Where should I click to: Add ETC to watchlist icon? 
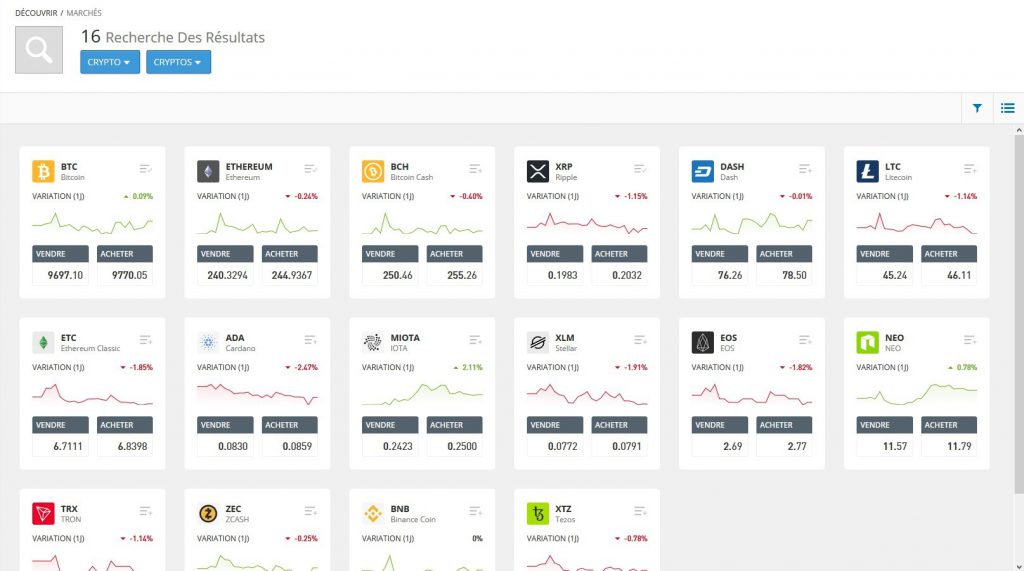click(x=146, y=340)
